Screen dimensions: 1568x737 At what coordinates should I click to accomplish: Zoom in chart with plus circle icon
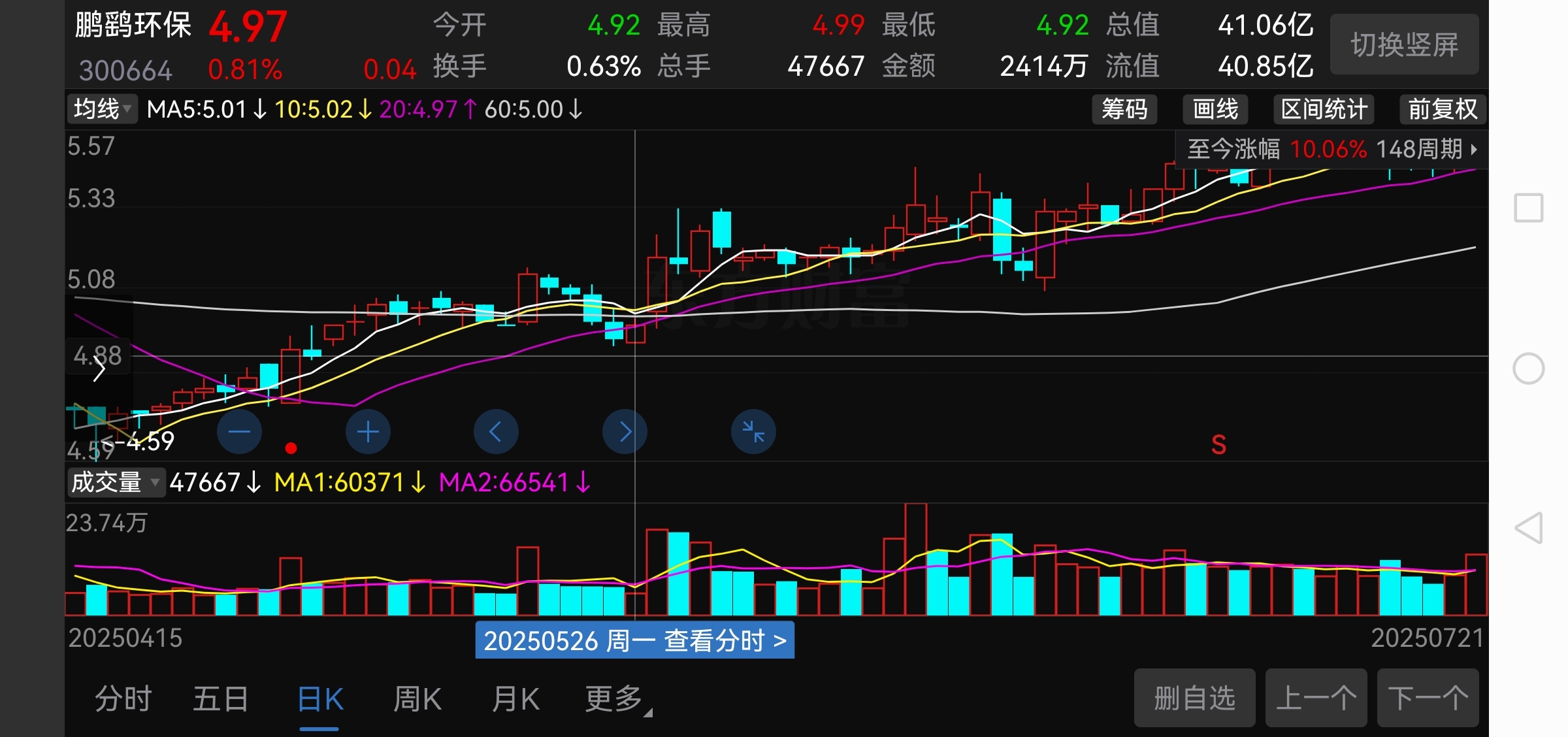(368, 431)
